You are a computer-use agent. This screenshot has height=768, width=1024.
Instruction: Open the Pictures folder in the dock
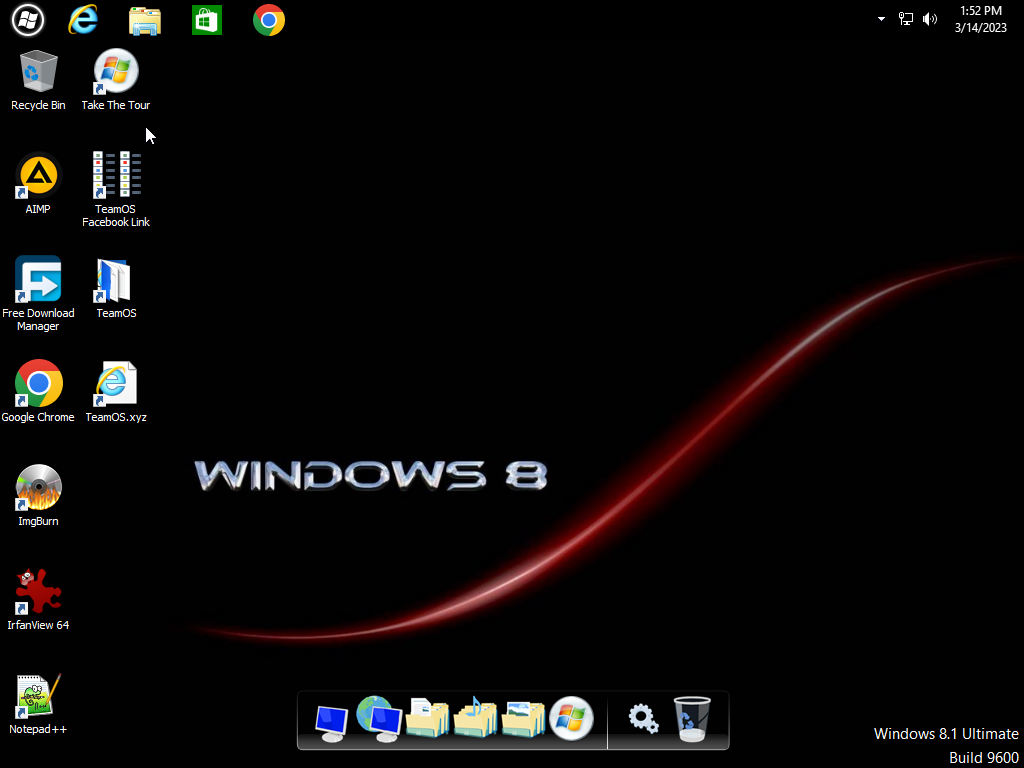coord(524,718)
